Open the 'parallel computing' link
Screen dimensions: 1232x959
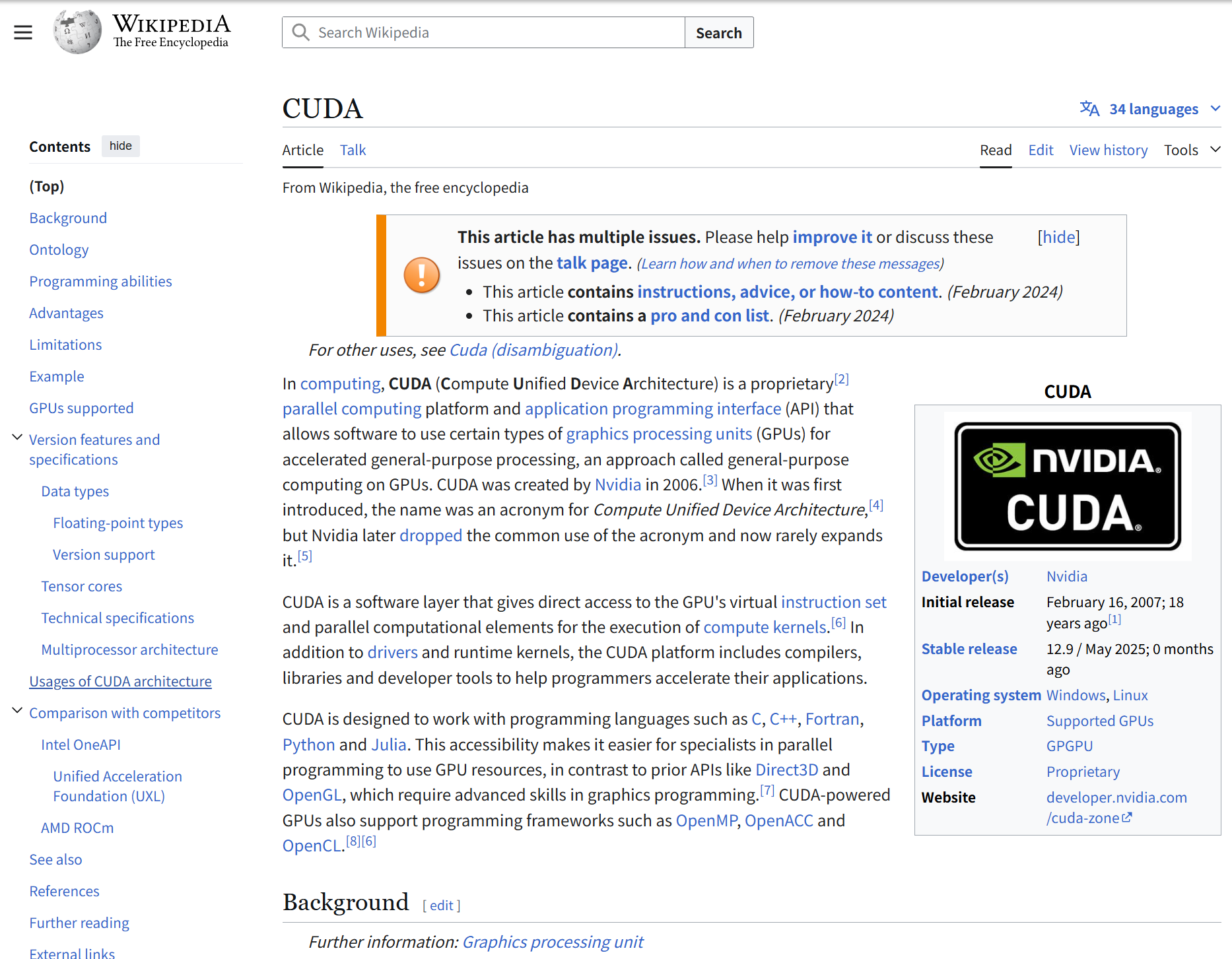352,409
